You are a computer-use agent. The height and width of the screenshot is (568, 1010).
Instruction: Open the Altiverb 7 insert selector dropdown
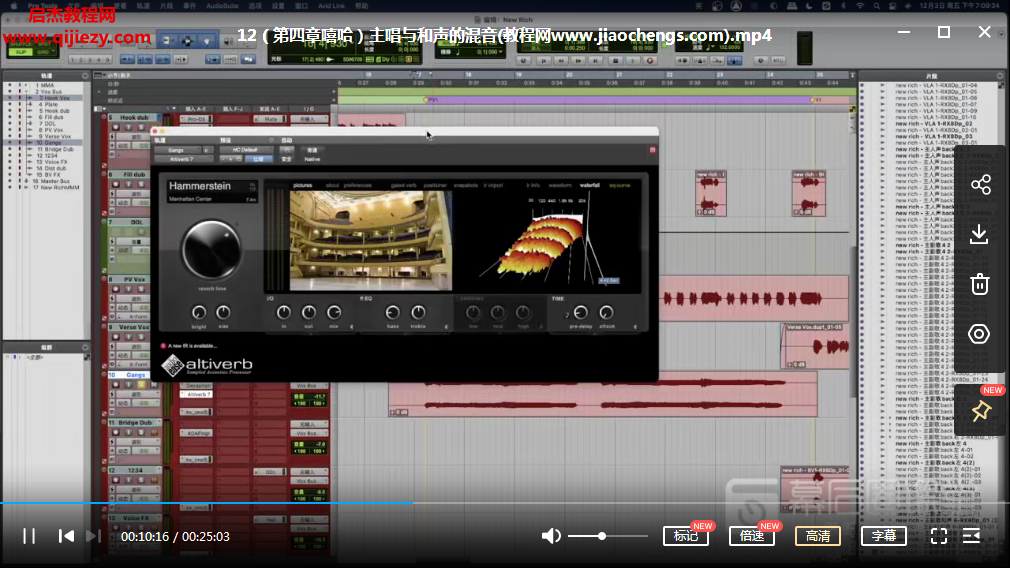[182, 159]
